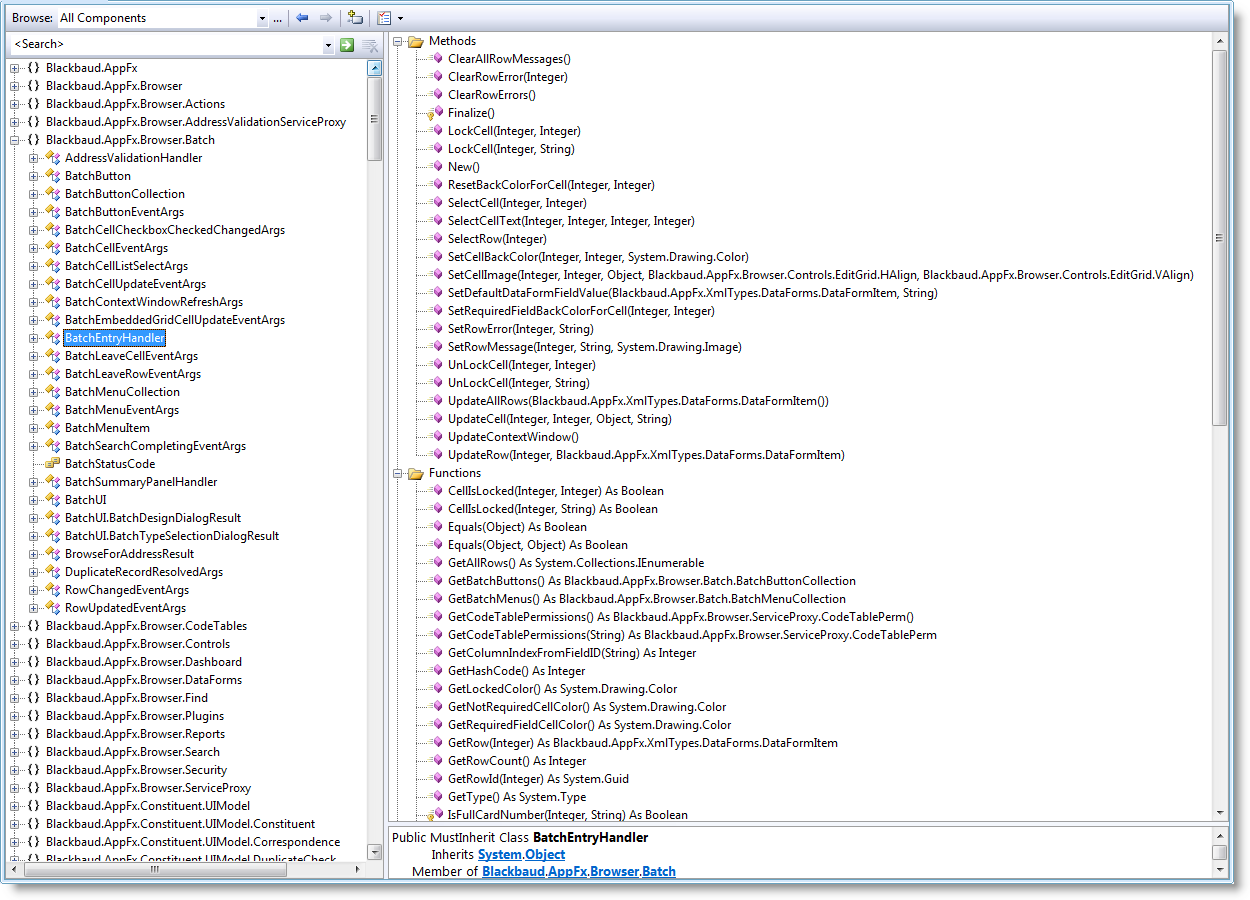Viewport: 1250px width, 900px height.
Task: Select the Blackbaud.AppFx.Browser.ServiceProxy namespace row
Action: coord(148,788)
